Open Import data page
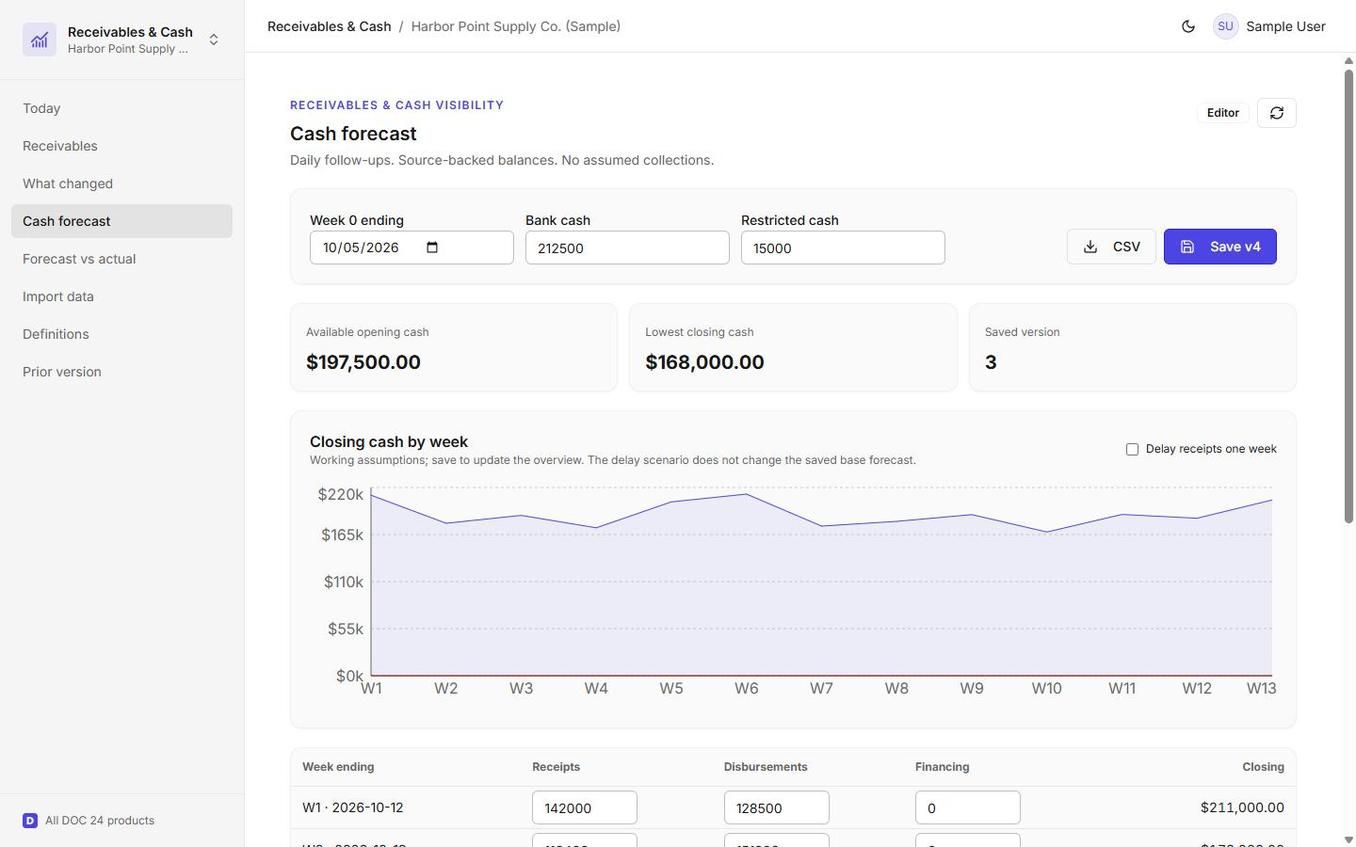This screenshot has width=1356, height=847. click(x=122, y=297)
